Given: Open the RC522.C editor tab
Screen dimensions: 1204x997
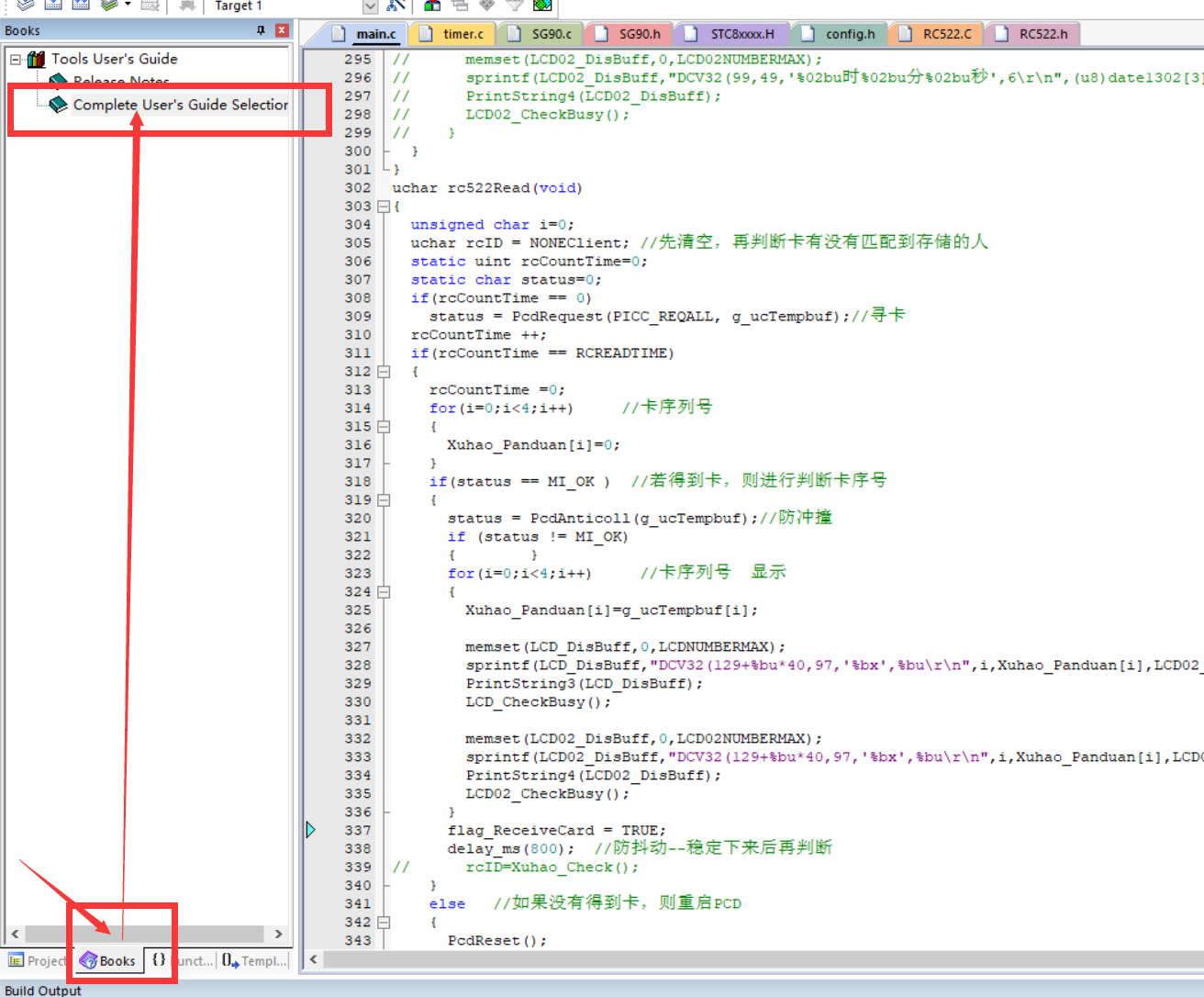Looking at the screenshot, I should [x=937, y=34].
